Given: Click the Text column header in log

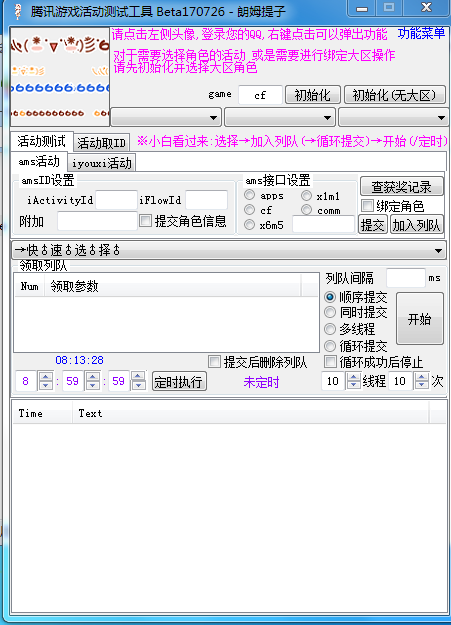Looking at the screenshot, I should pos(251,413).
